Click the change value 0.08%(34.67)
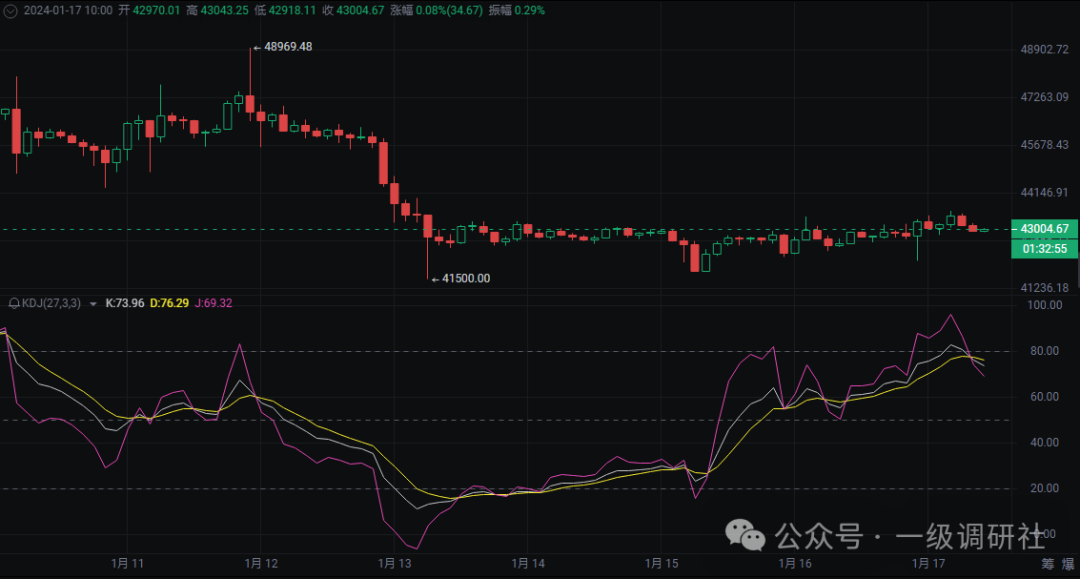 click(449, 10)
